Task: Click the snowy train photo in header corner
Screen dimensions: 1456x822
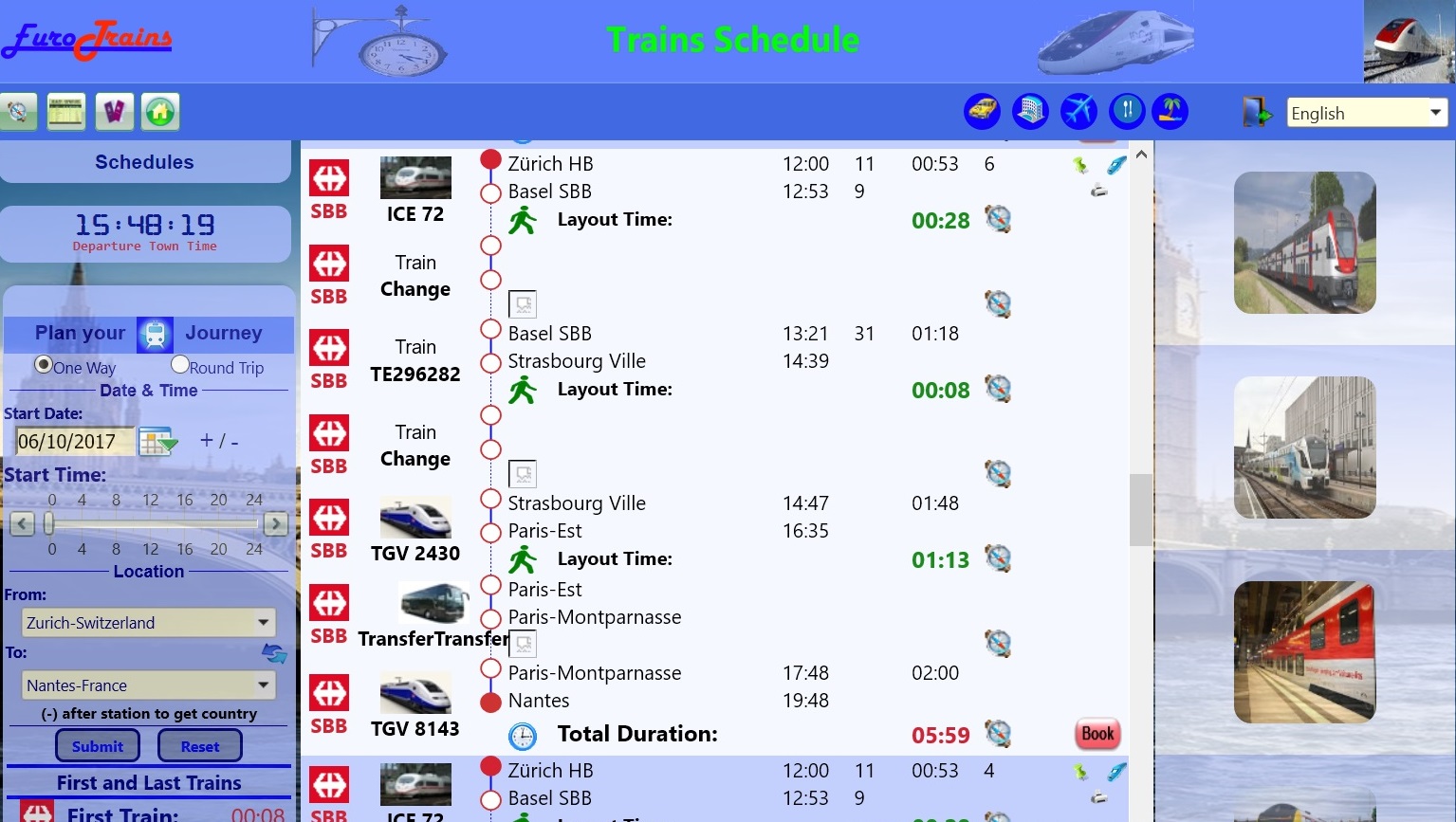Action: tap(1410, 42)
